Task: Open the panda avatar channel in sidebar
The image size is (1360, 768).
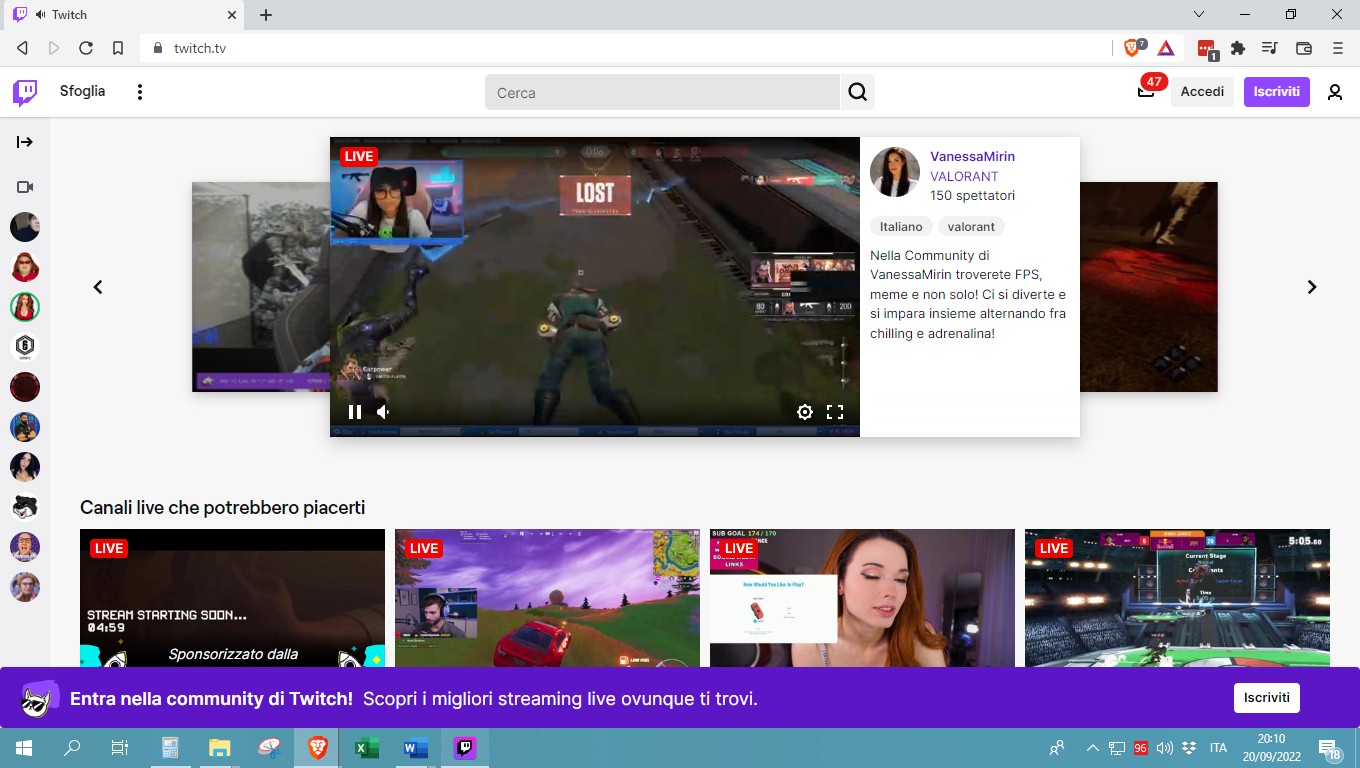Action: [x=25, y=507]
